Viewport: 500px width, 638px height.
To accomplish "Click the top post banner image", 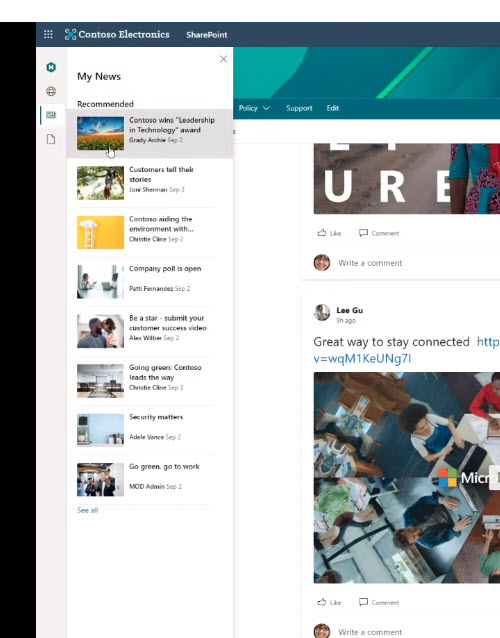I will pos(407,179).
